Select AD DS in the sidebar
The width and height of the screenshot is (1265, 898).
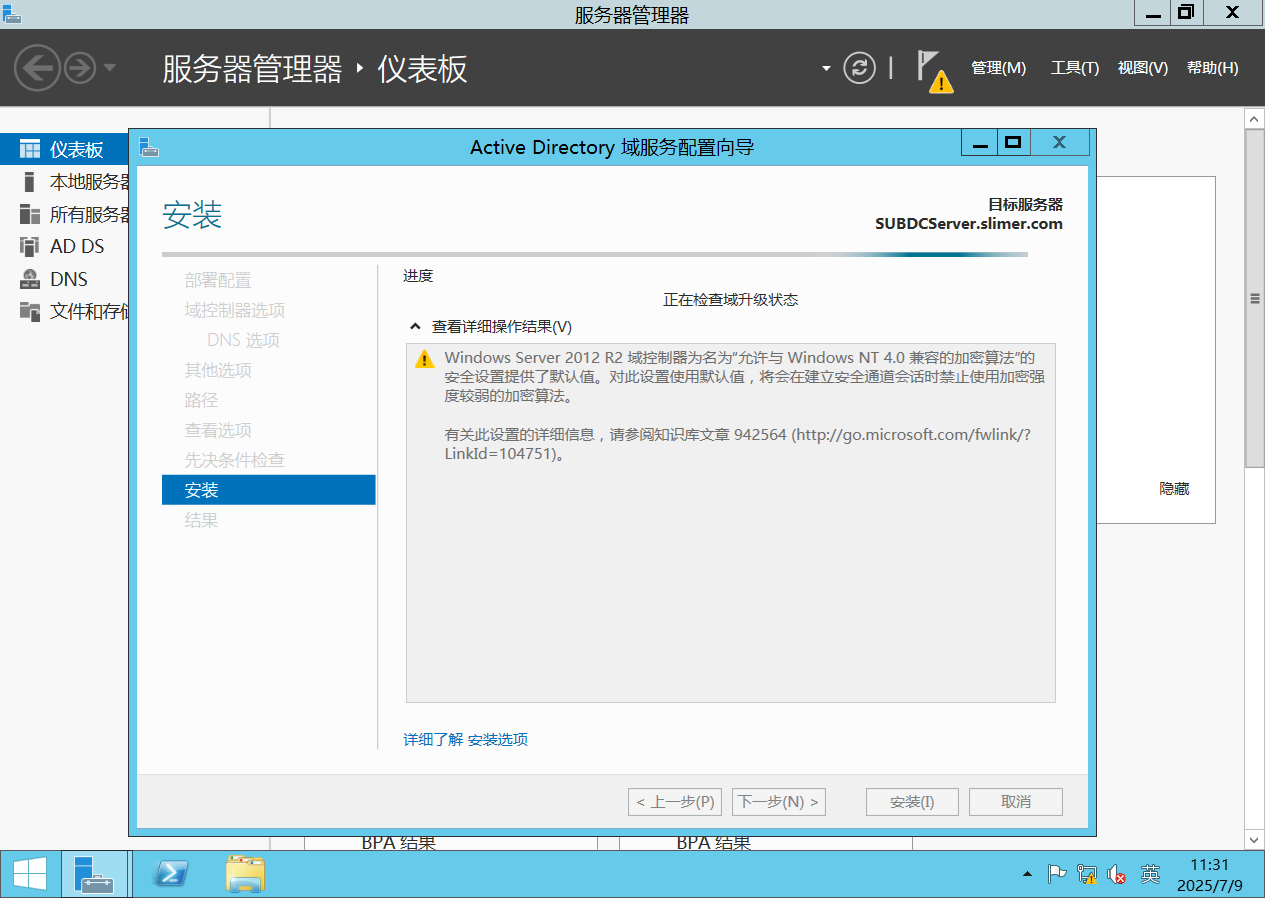pyautogui.click(x=76, y=246)
